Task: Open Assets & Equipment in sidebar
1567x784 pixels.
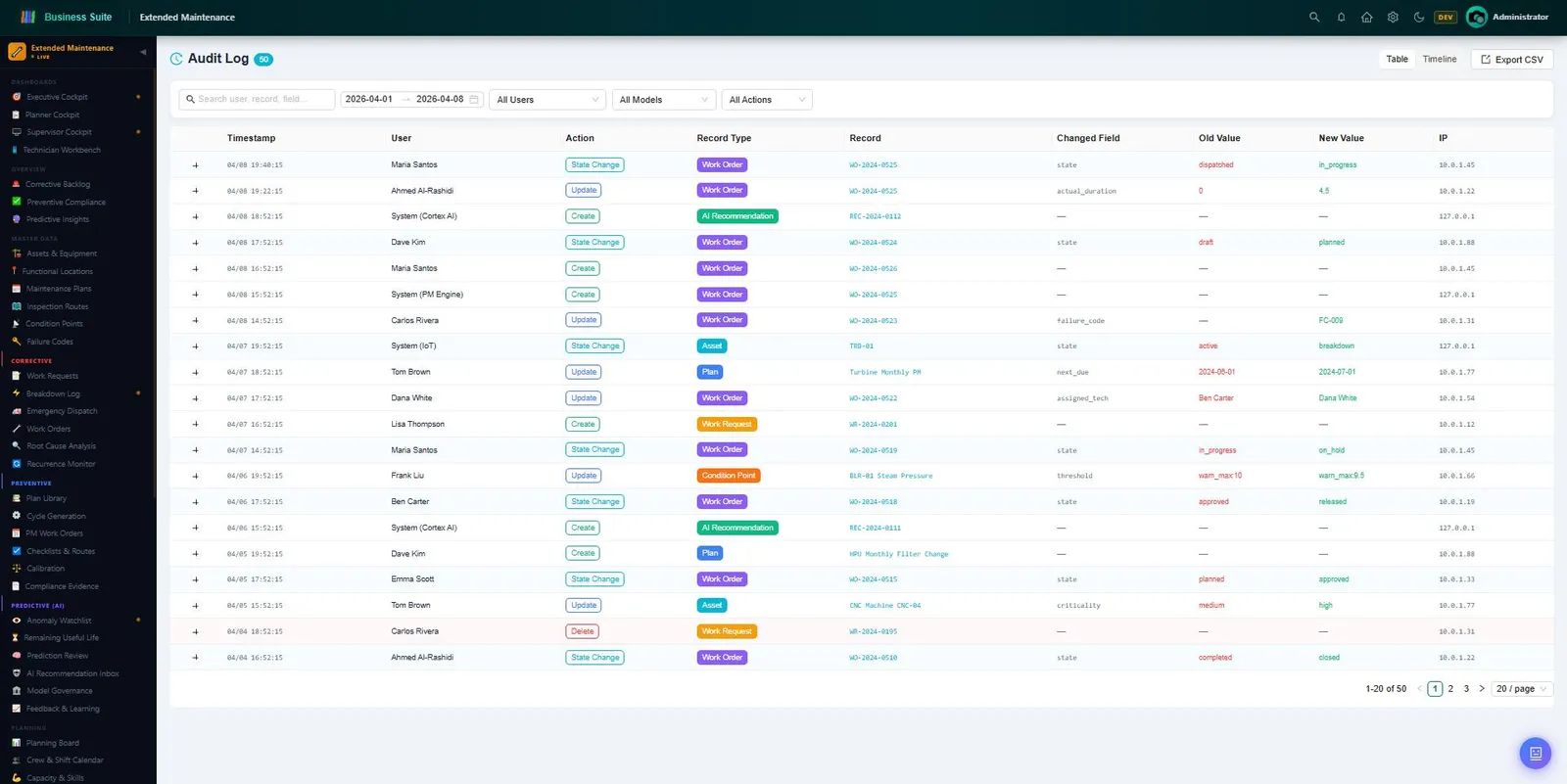Action: click(62, 254)
